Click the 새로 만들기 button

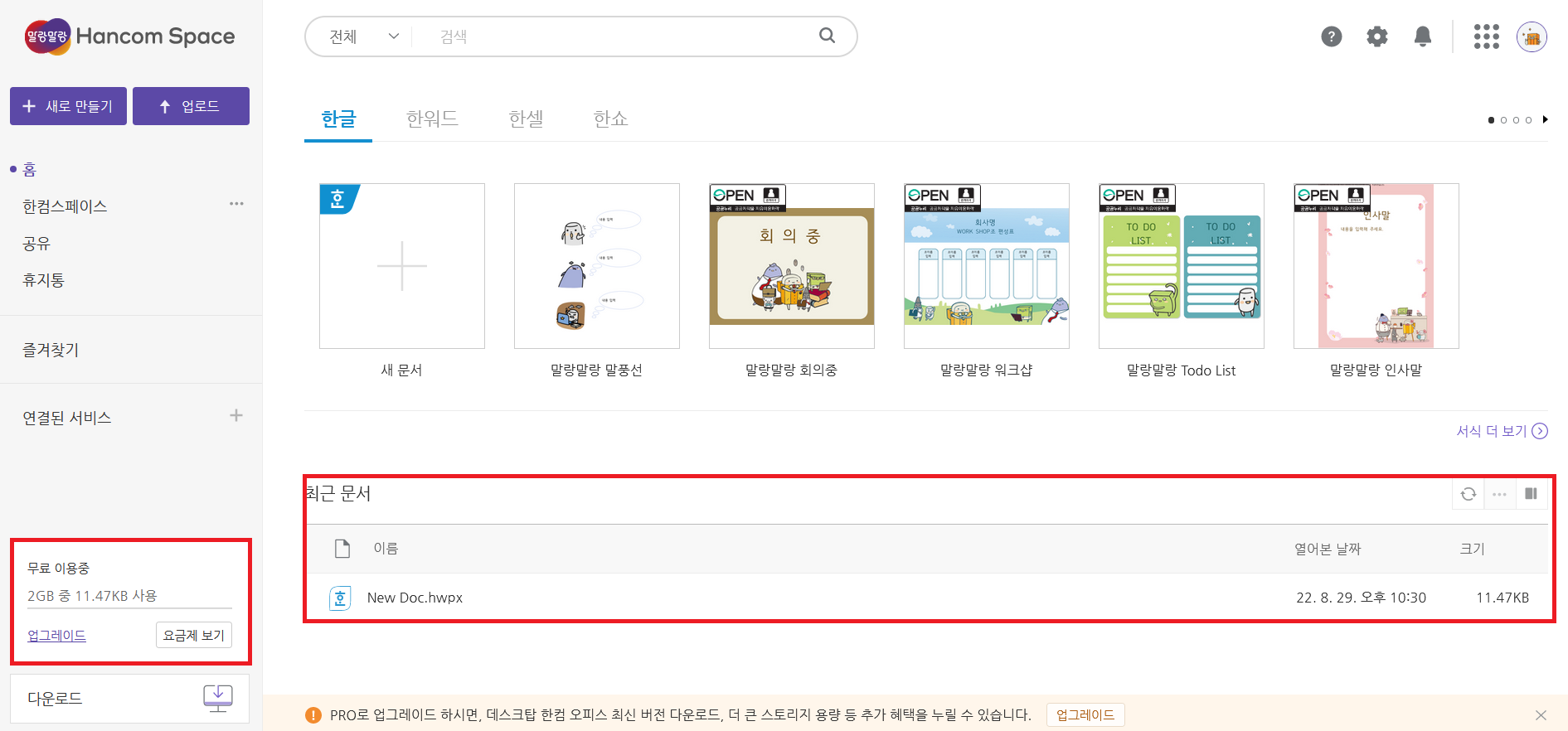68,106
